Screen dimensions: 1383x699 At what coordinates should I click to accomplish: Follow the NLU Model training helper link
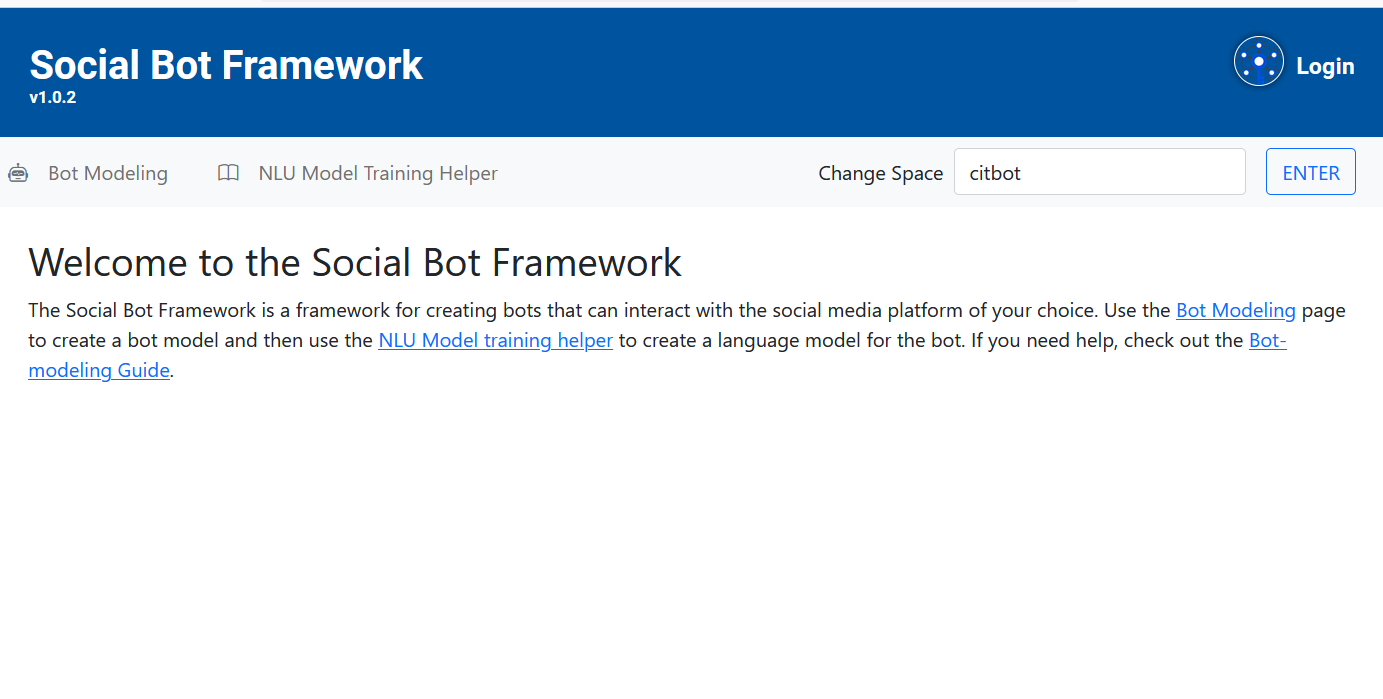coord(495,340)
